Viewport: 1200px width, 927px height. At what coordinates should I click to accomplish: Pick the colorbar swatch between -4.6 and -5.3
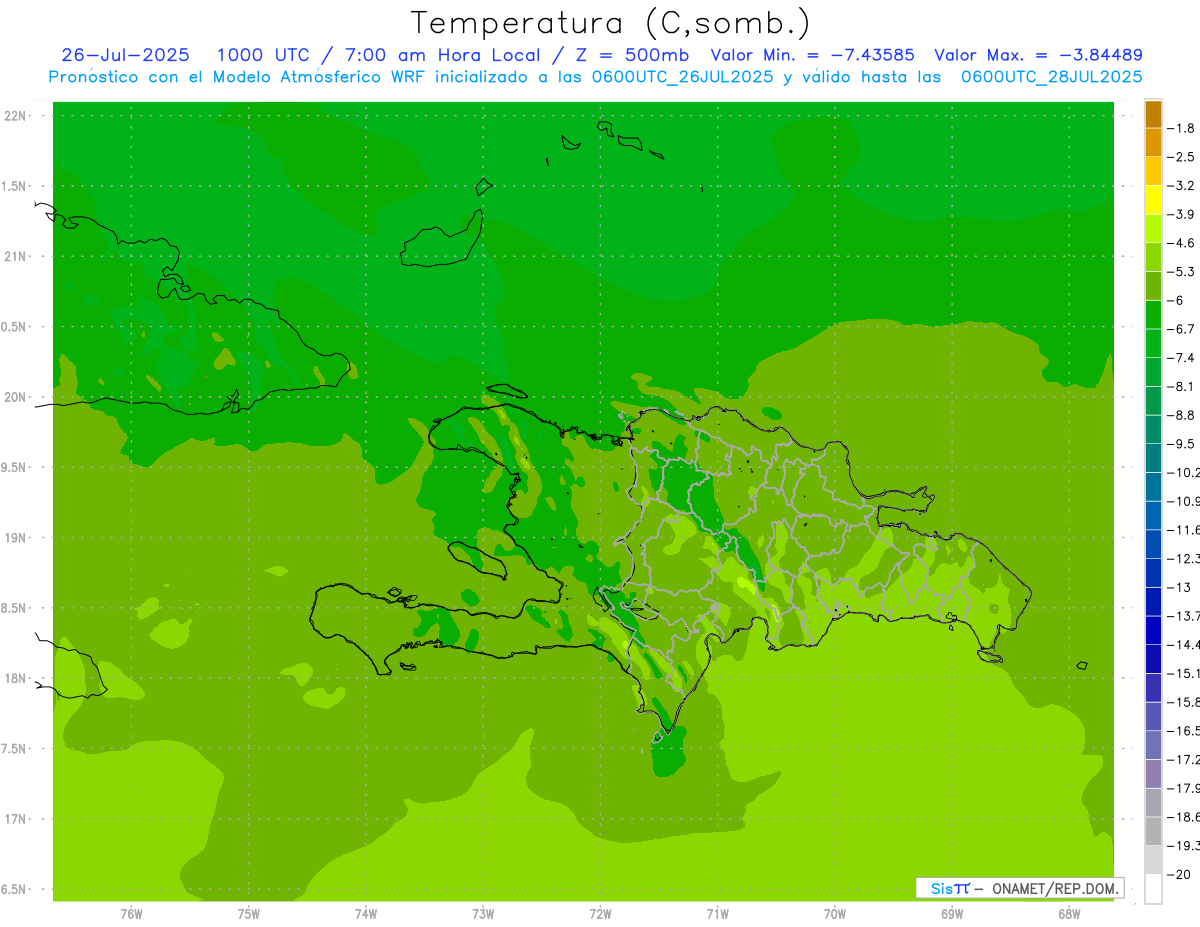coord(1153,257)
